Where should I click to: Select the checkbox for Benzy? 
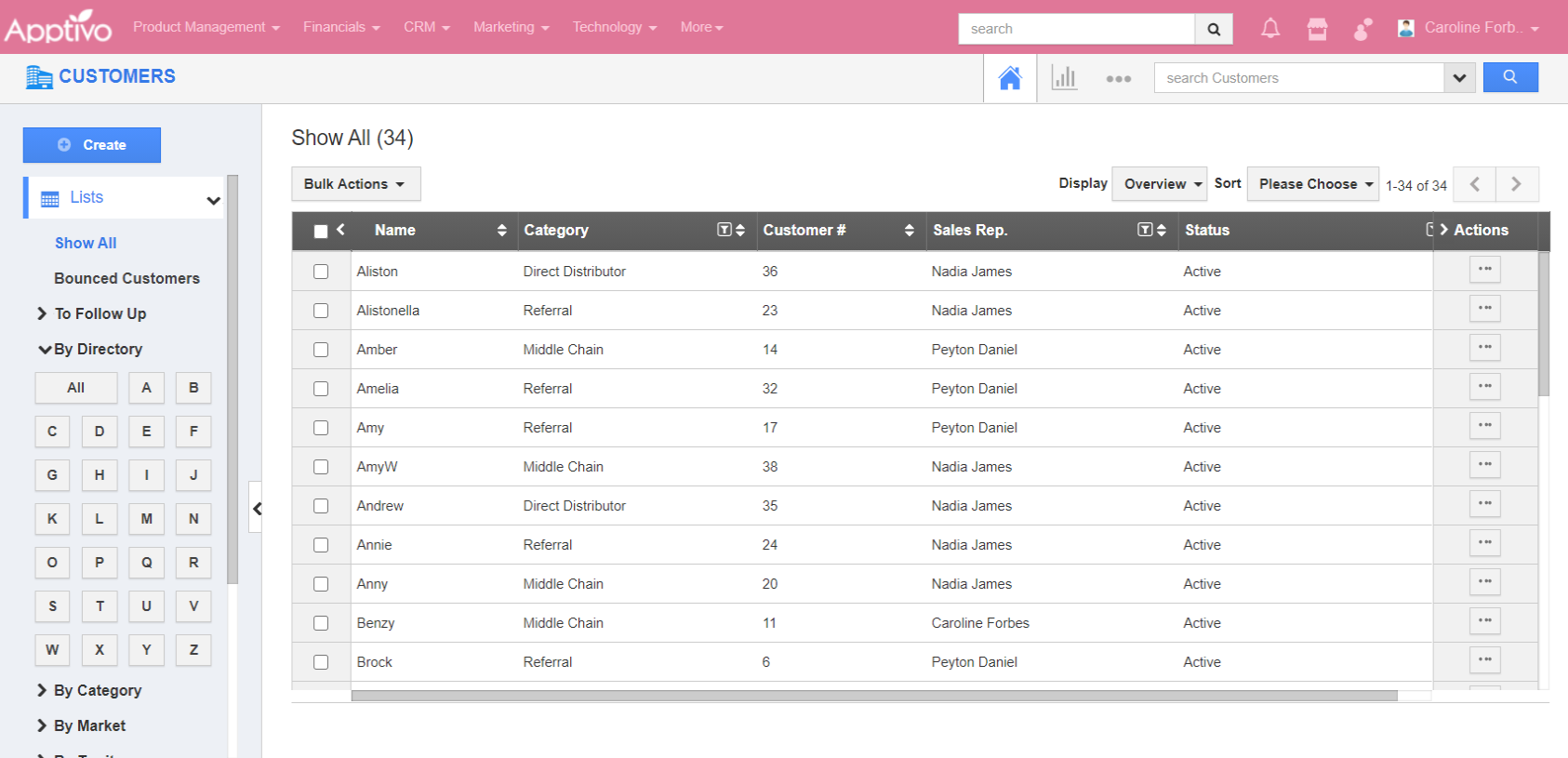[x=321, y=623]
